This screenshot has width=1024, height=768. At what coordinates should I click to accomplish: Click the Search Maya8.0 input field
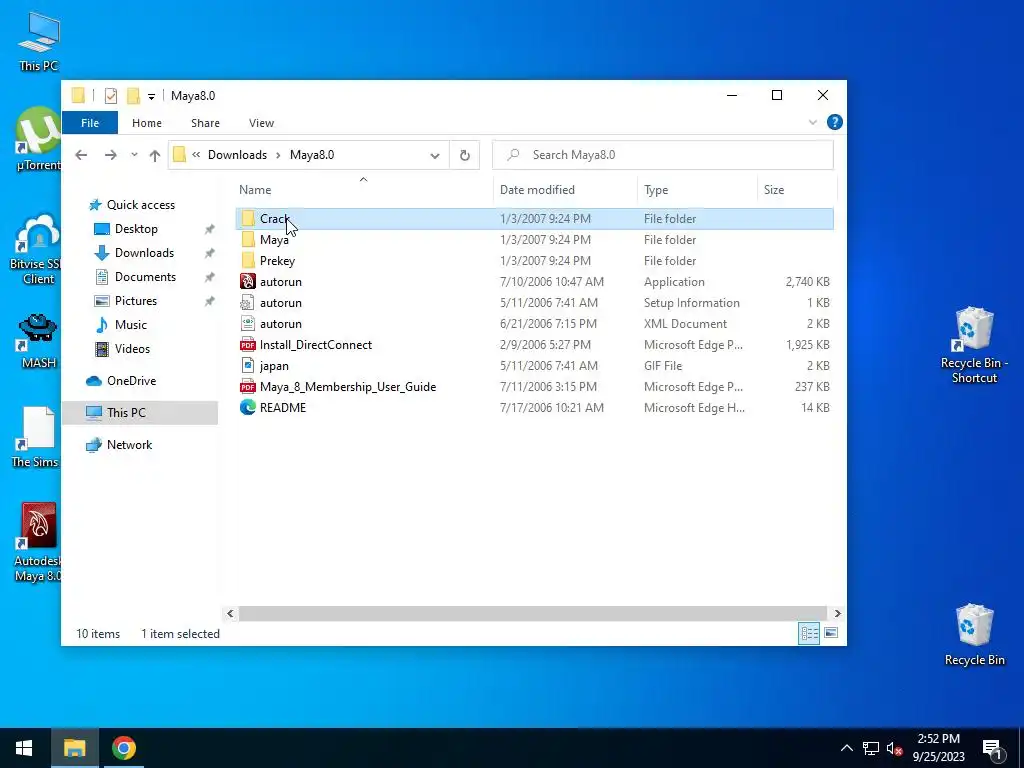pyautogui.click(x=663, y=155)
